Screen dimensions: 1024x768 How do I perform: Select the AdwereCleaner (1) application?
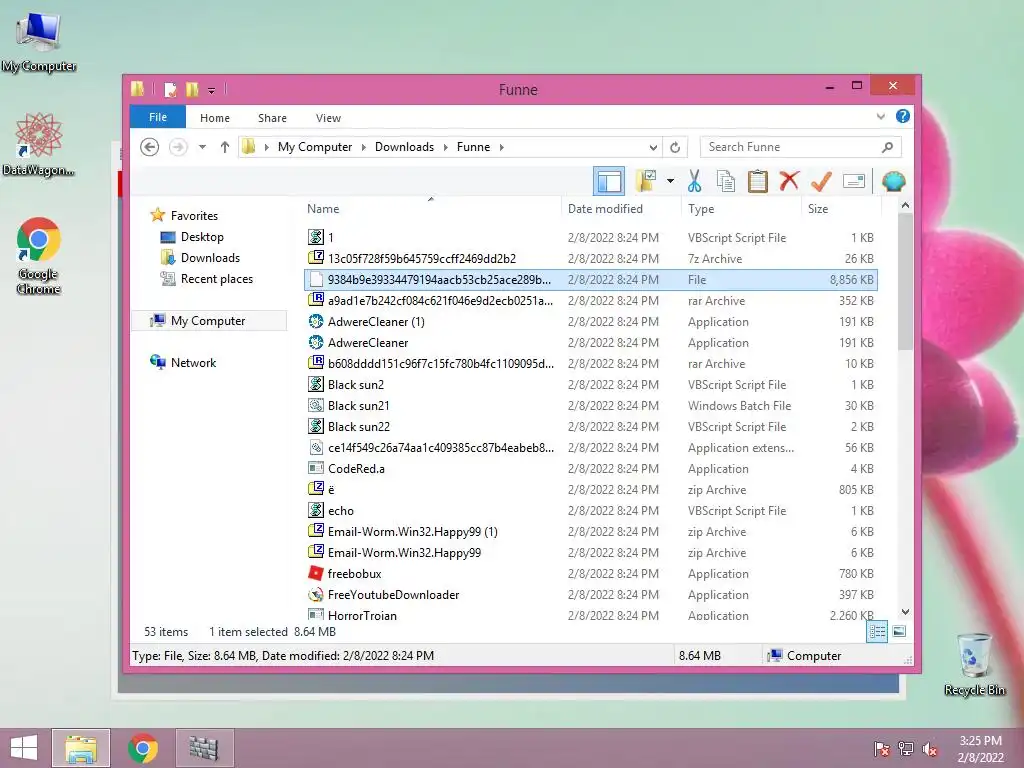coord(591,321)
